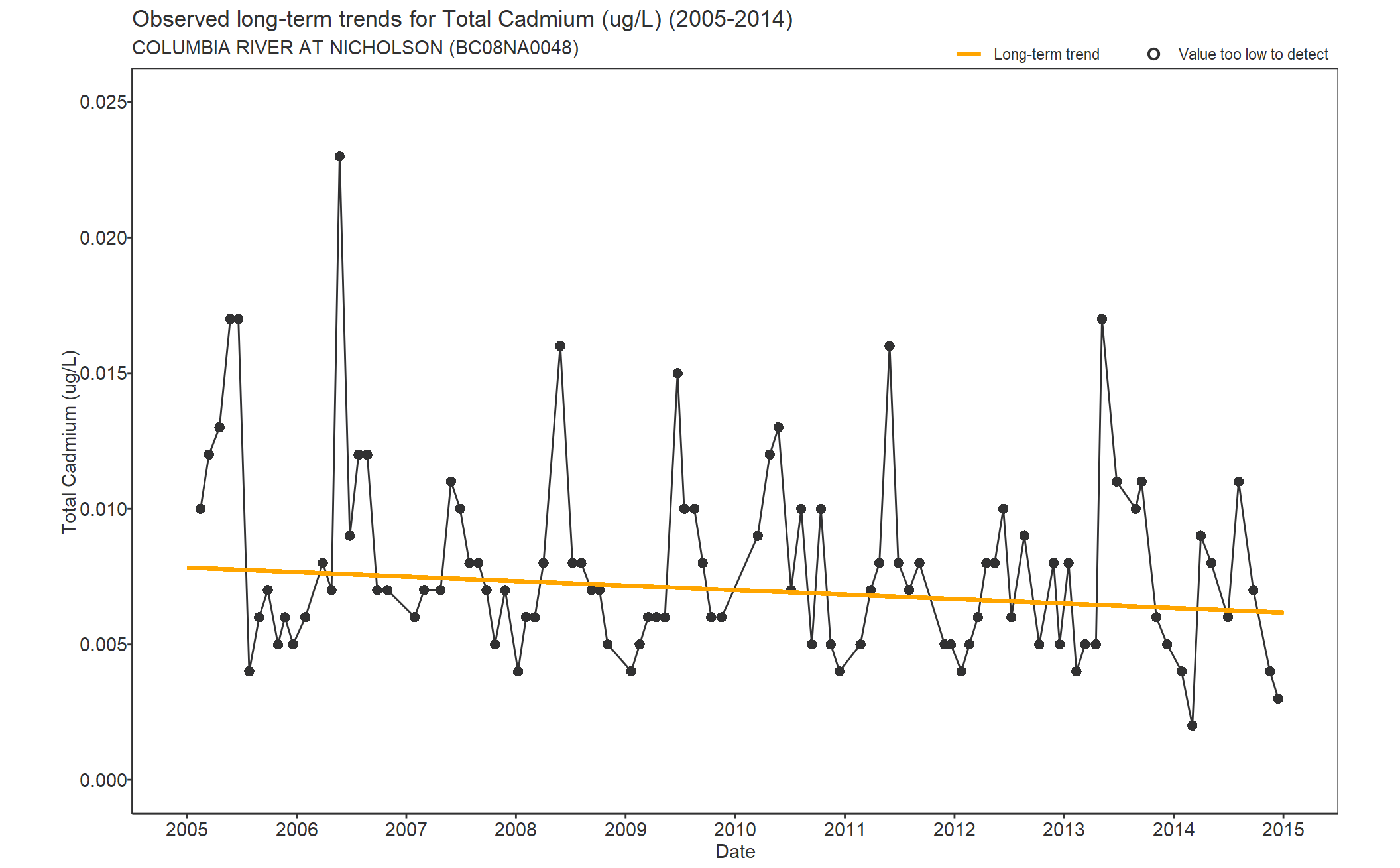The image size is (1400, 868).
Task: Click the x-axis label 2011
Action: (x=845, y=830)
